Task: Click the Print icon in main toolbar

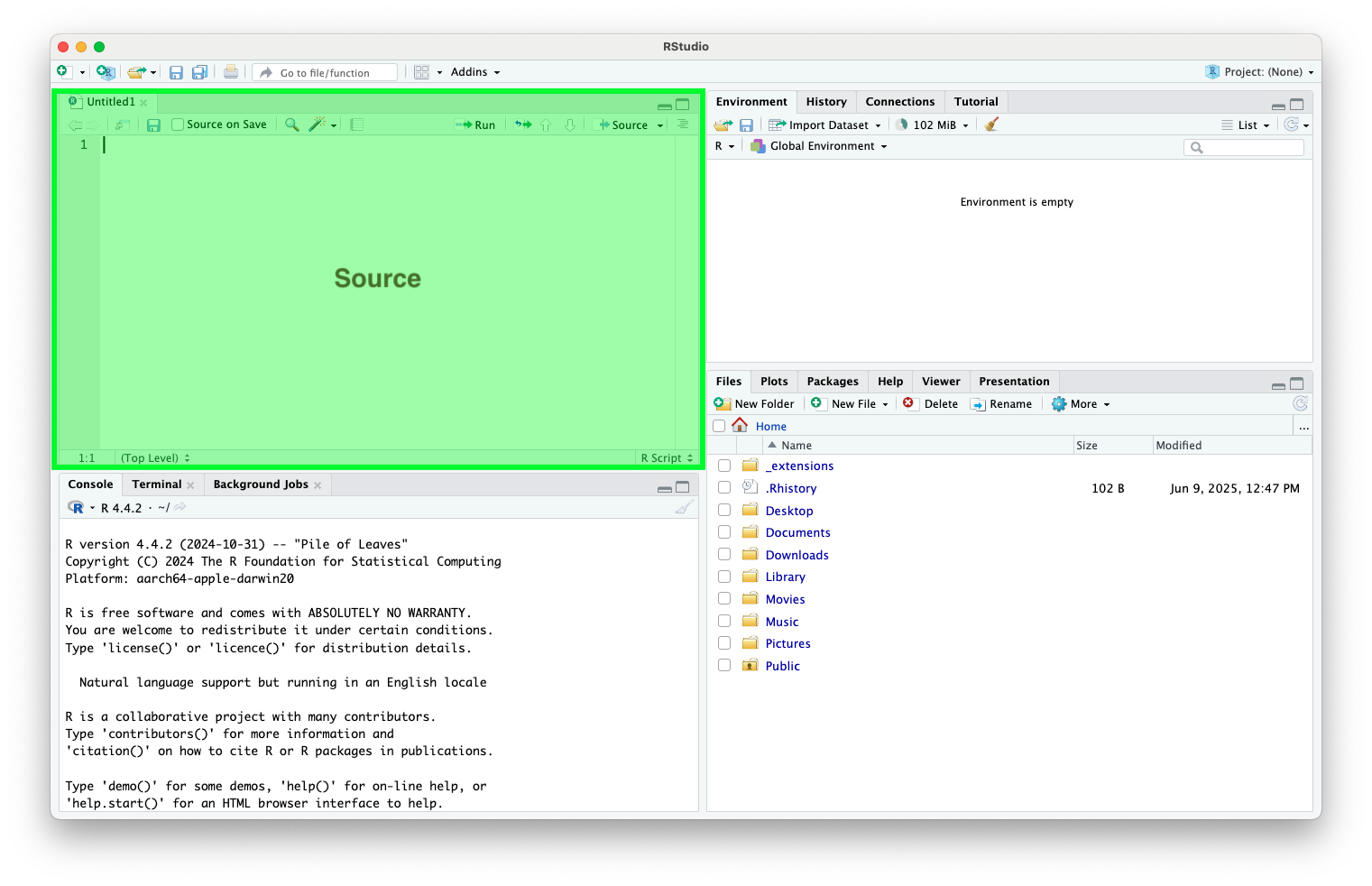Action: click(x=231, y=72)
